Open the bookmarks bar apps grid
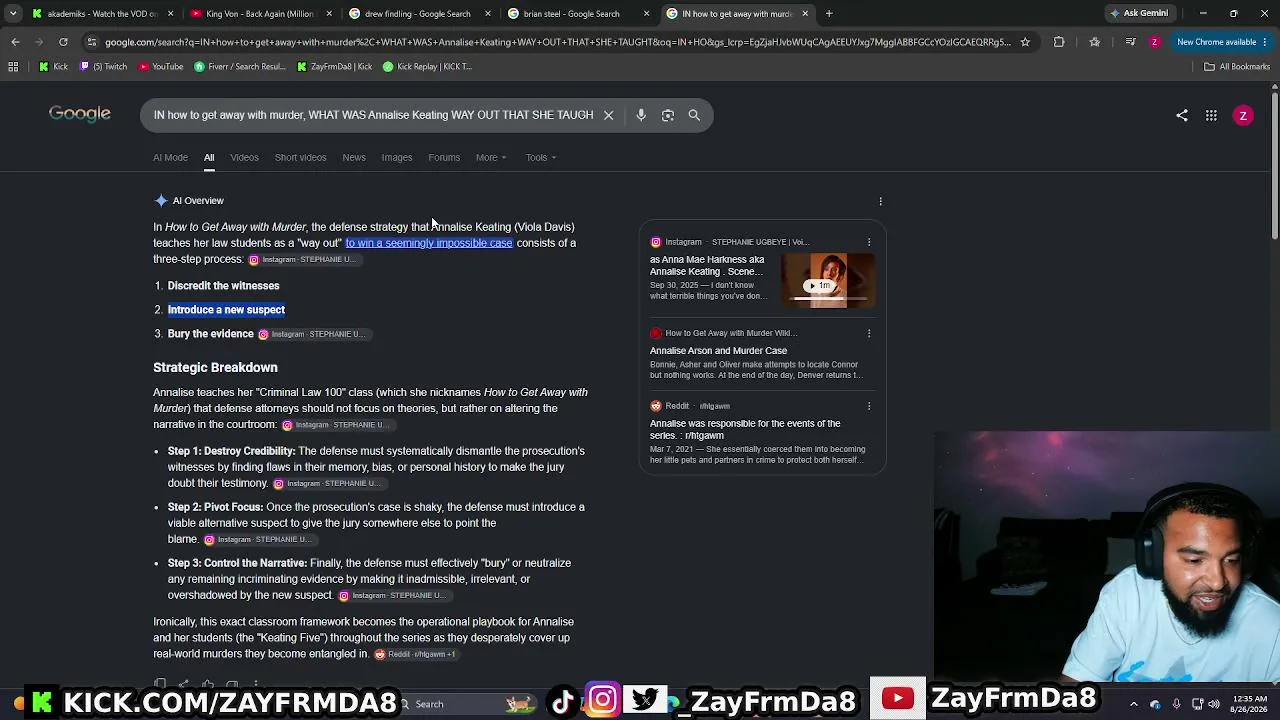Screen dimensions: 1280x720 point(13,67)
